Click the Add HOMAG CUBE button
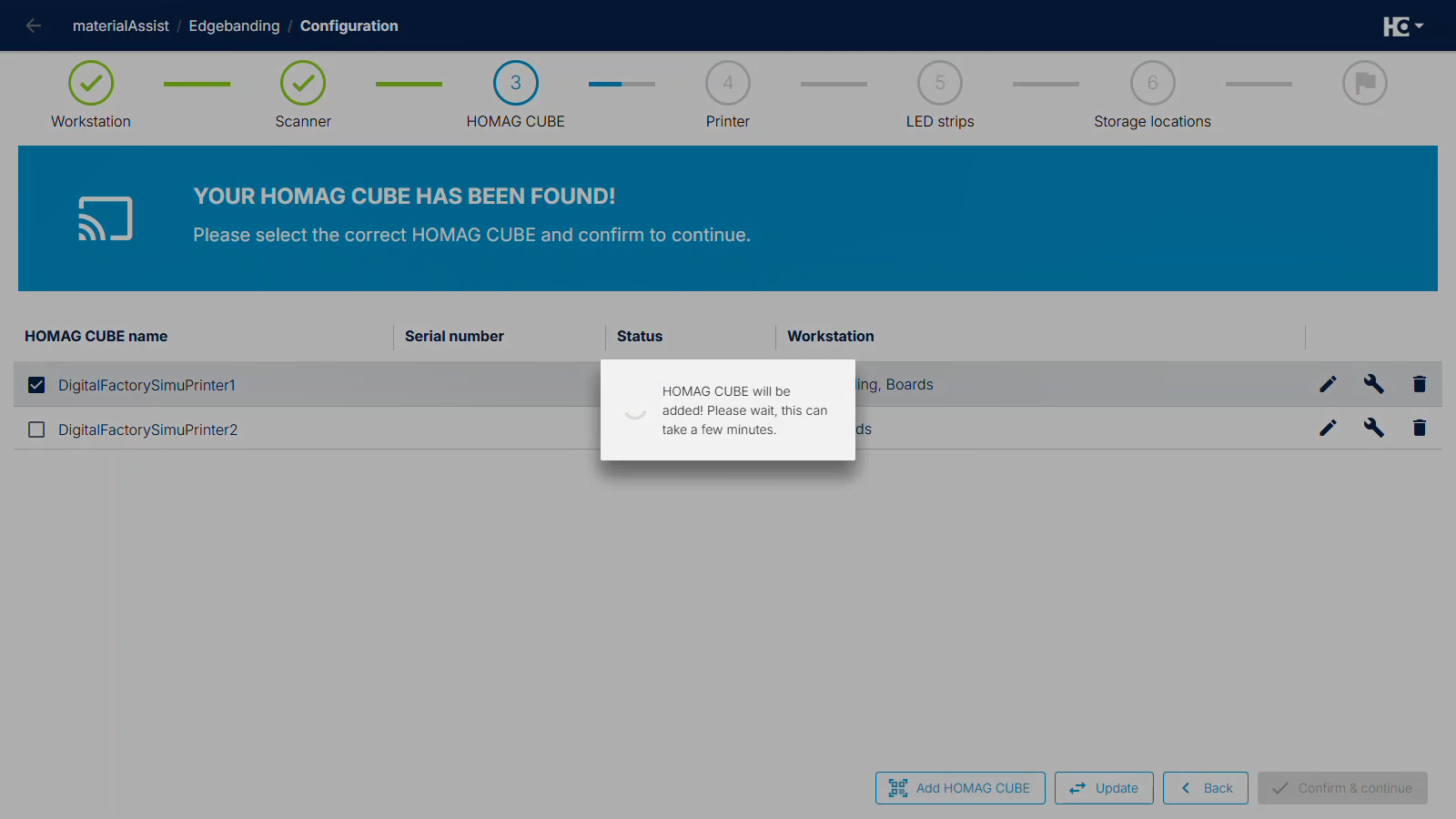1456x819 pixels. (x=960, y=788)
